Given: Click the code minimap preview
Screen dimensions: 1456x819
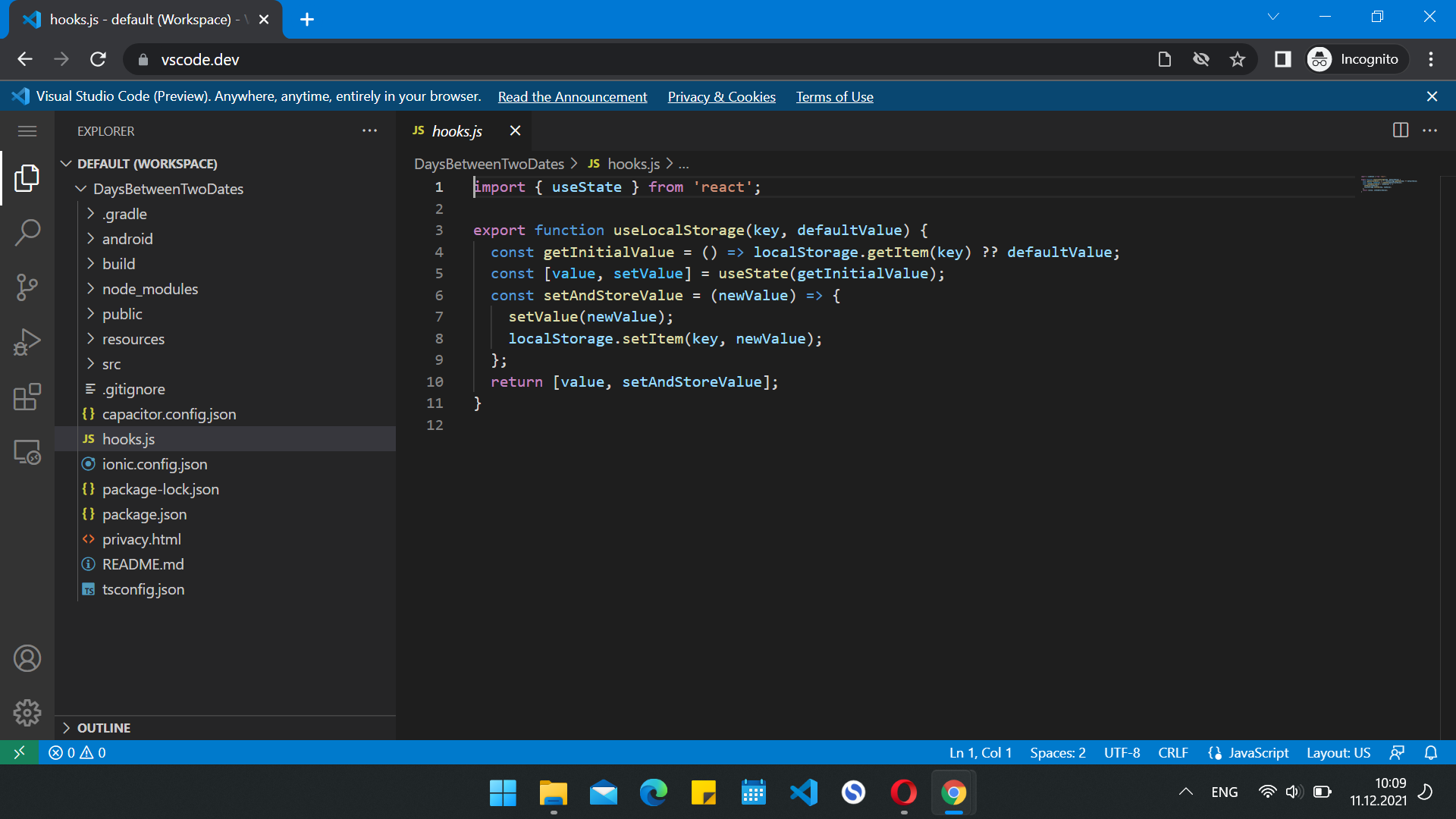Looking at the screenshot, I should (x=1388, y=184).
